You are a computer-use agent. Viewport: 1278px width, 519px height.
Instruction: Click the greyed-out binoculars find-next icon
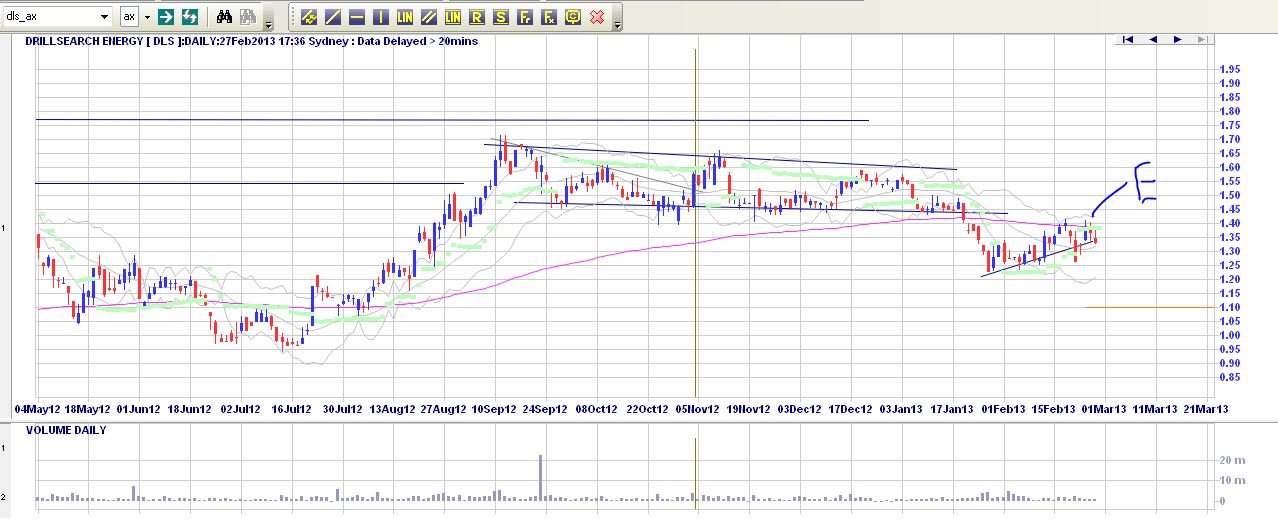[247, 17]
